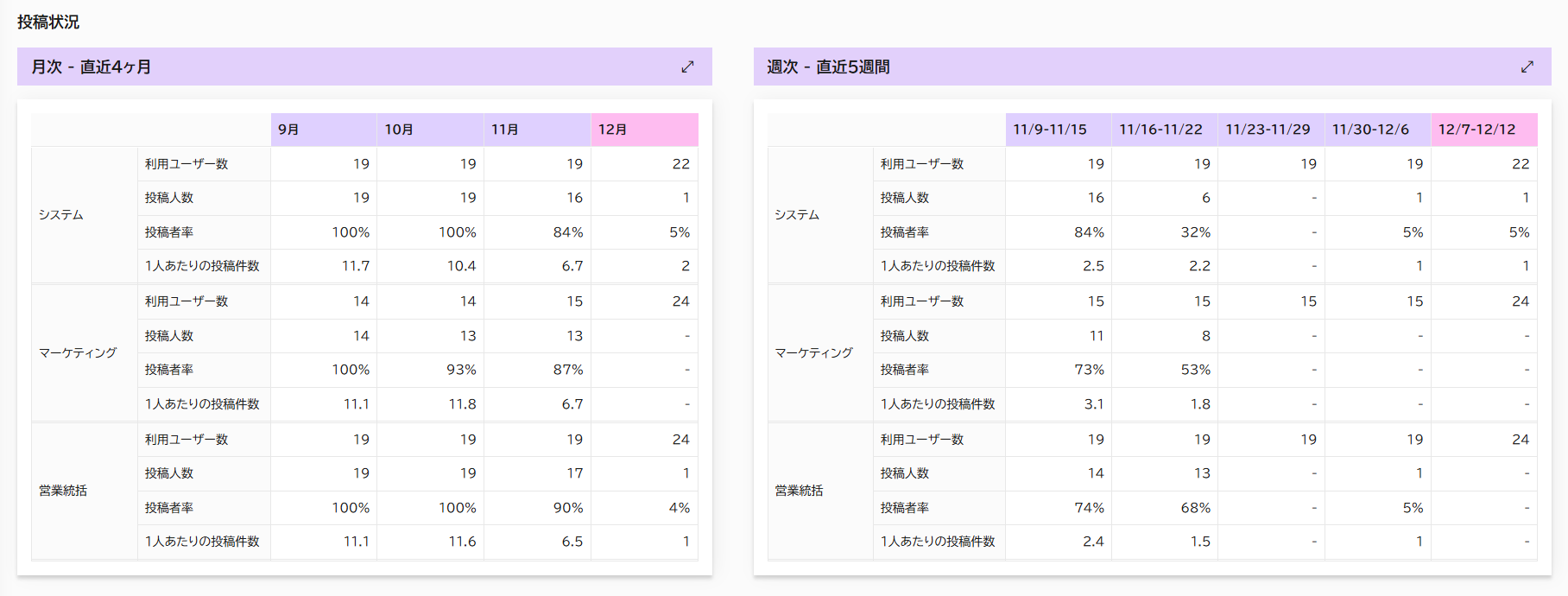Image resolution: width=1568 pixels, height=596 pixels.
Task: Click the 11/16-11/22 week header
Action: coord(1165,130)
